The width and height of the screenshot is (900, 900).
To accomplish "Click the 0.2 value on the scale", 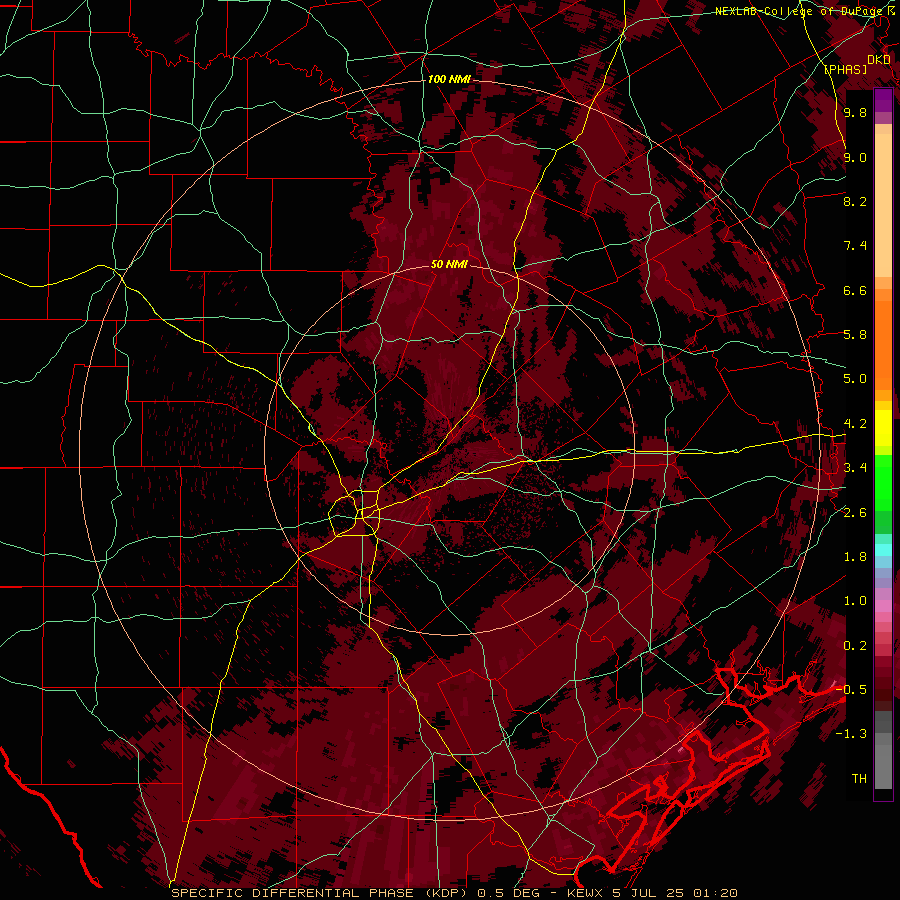I will (855, 646).
